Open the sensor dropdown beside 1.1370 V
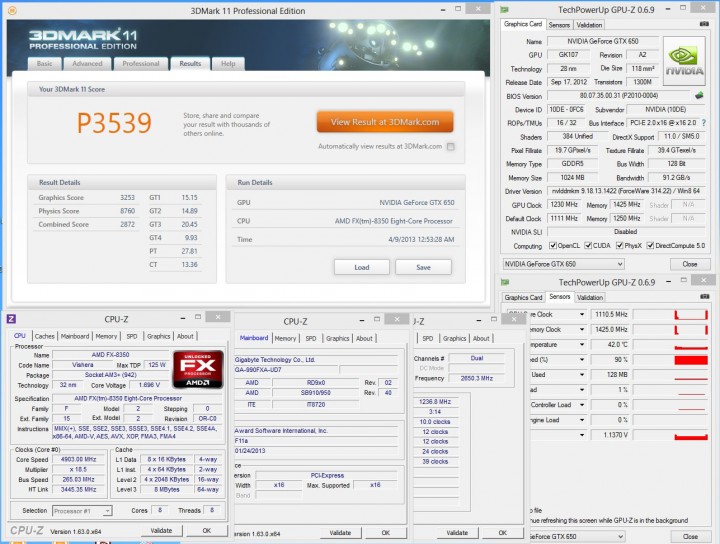 [x=582, y=435]
